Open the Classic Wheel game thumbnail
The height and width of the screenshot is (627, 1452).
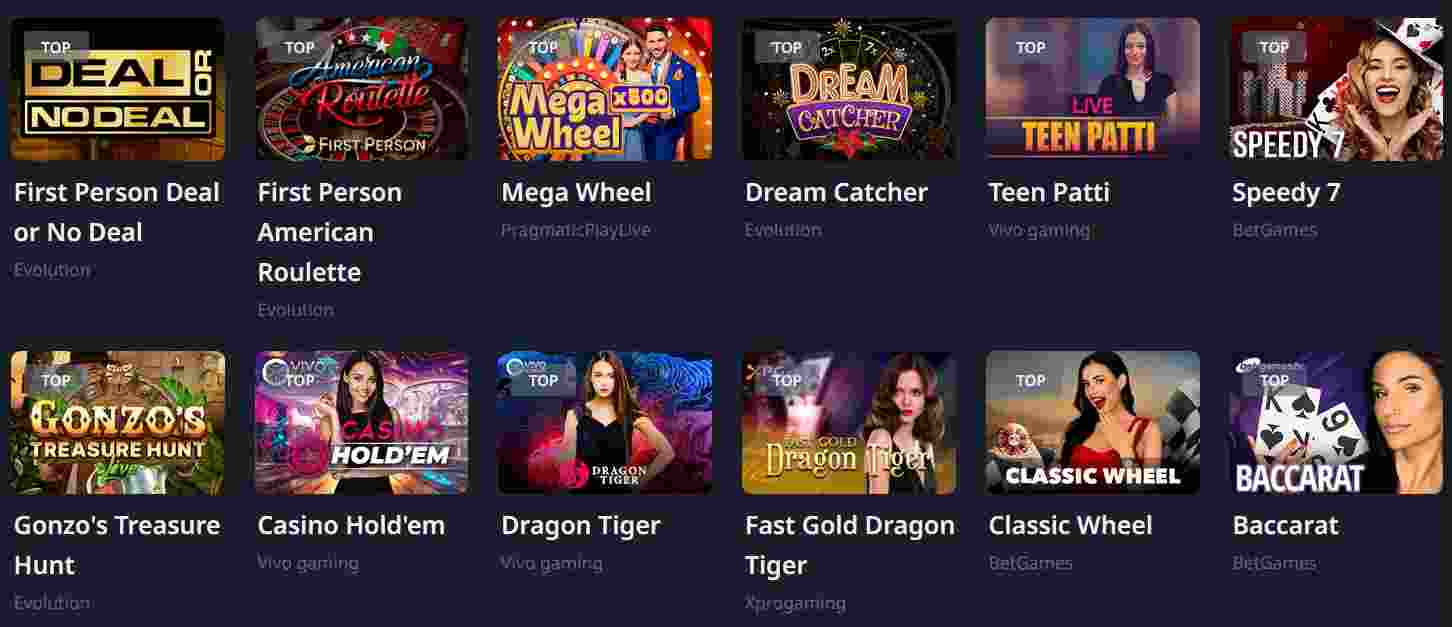coord(1093,422)
